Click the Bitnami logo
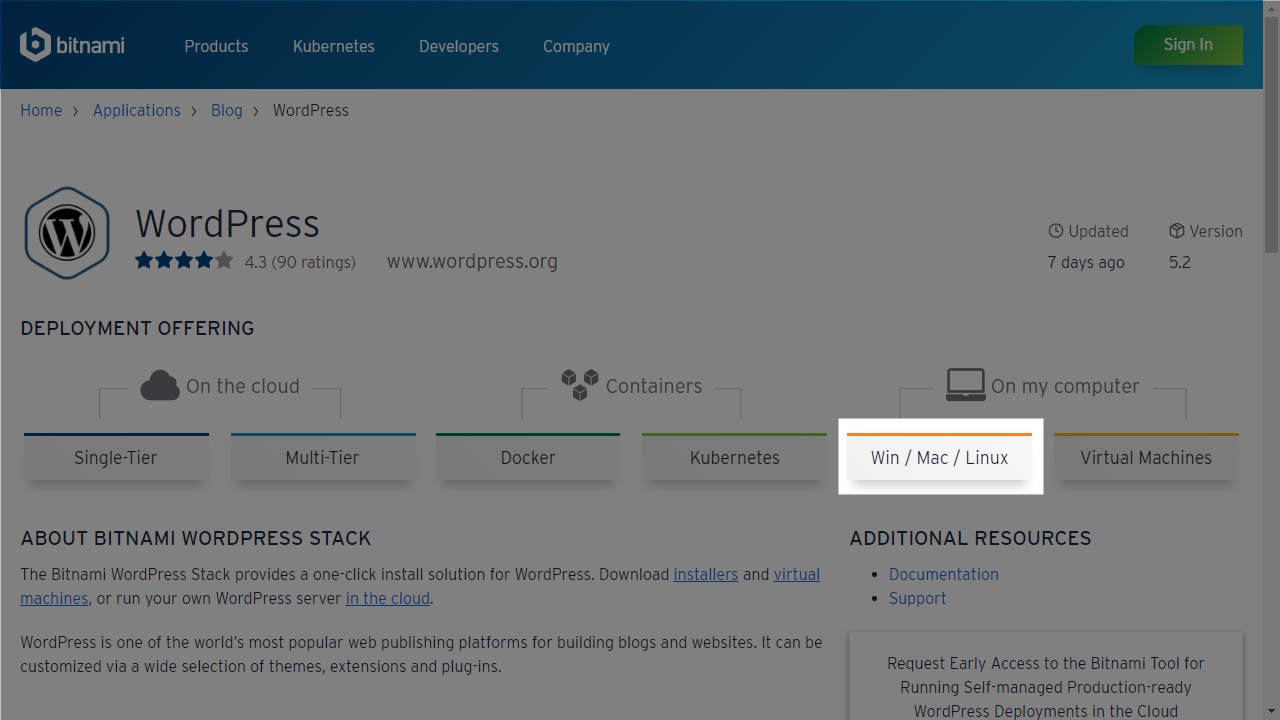Image resolution: width=1280 pixels, height=720 pixels. pyautogui.click(x=72, y=45)
